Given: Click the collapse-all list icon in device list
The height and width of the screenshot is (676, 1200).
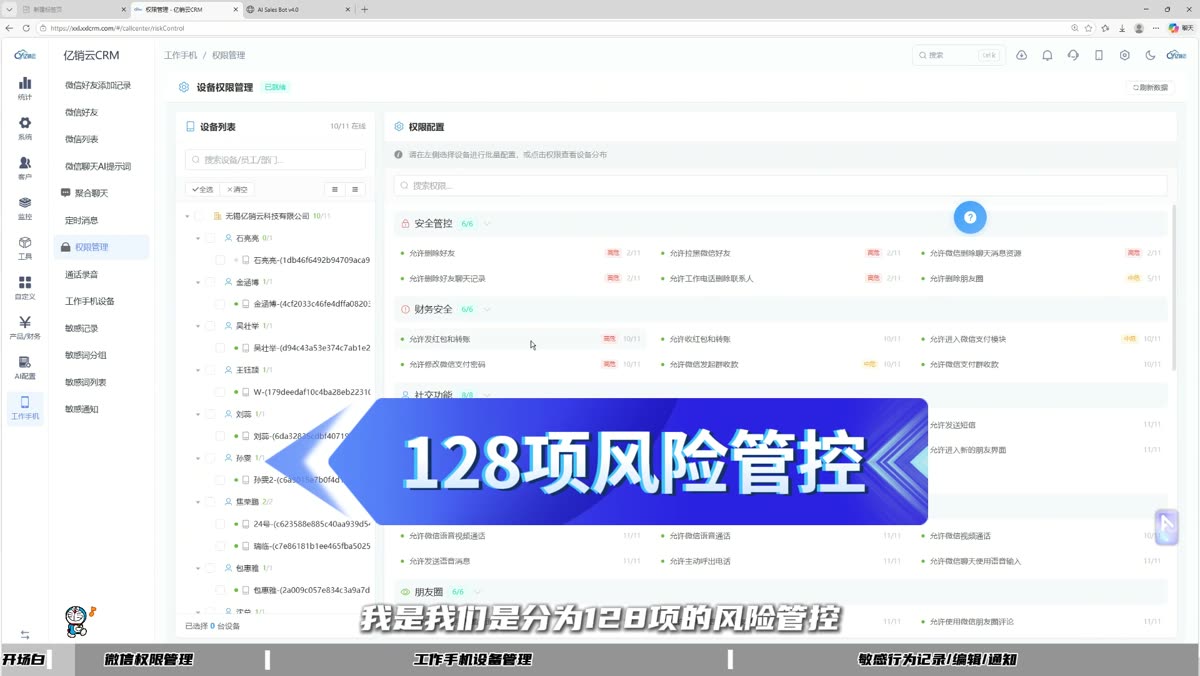Looking at the screenshot, I should point(355,189).
